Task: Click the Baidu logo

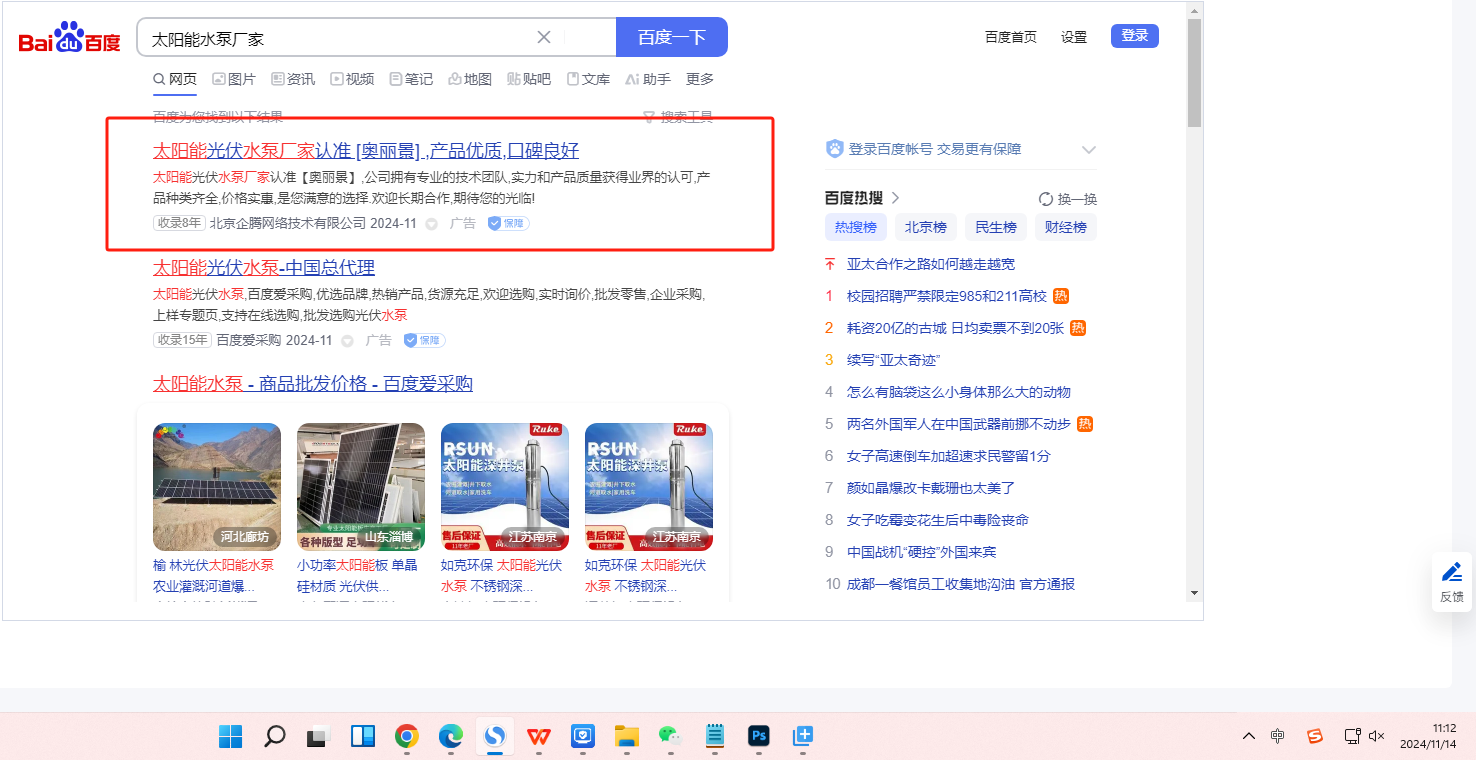Action: pos(69,39)
